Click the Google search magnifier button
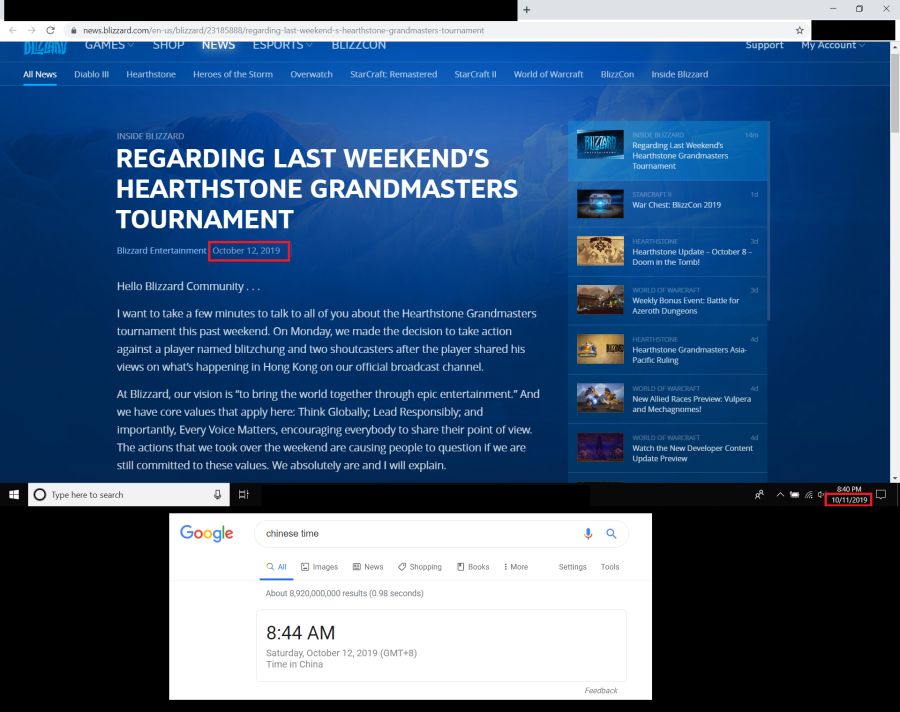900x712 pixels. (611, 533)
